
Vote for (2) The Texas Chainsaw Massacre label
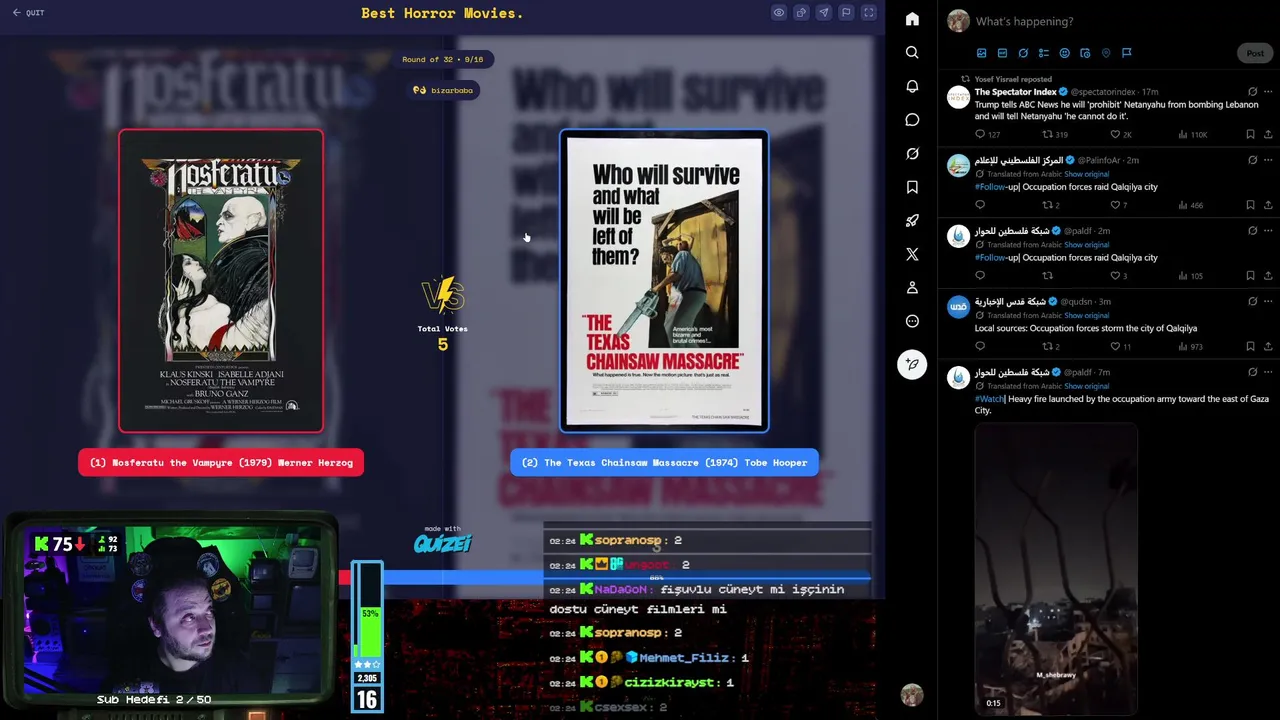pyautogui.click(x=664, y=462)
